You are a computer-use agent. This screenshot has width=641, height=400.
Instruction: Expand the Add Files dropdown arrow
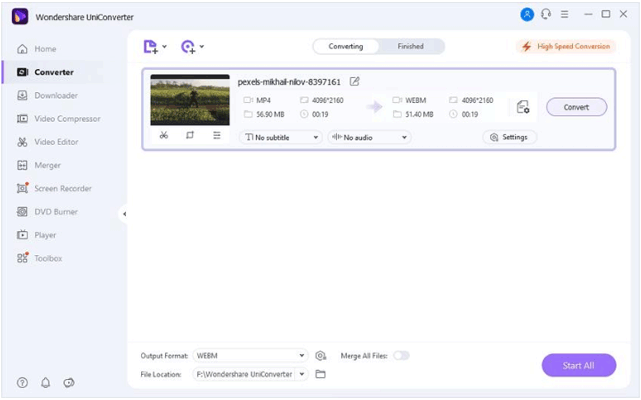click(164, 47)
